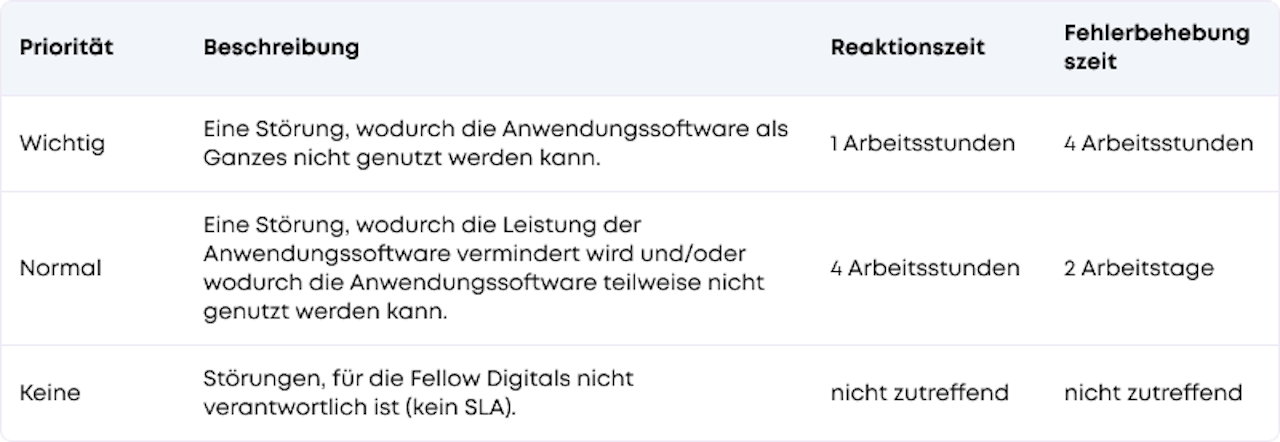
Task: Click the Wichtig description text
Action: 496,143
